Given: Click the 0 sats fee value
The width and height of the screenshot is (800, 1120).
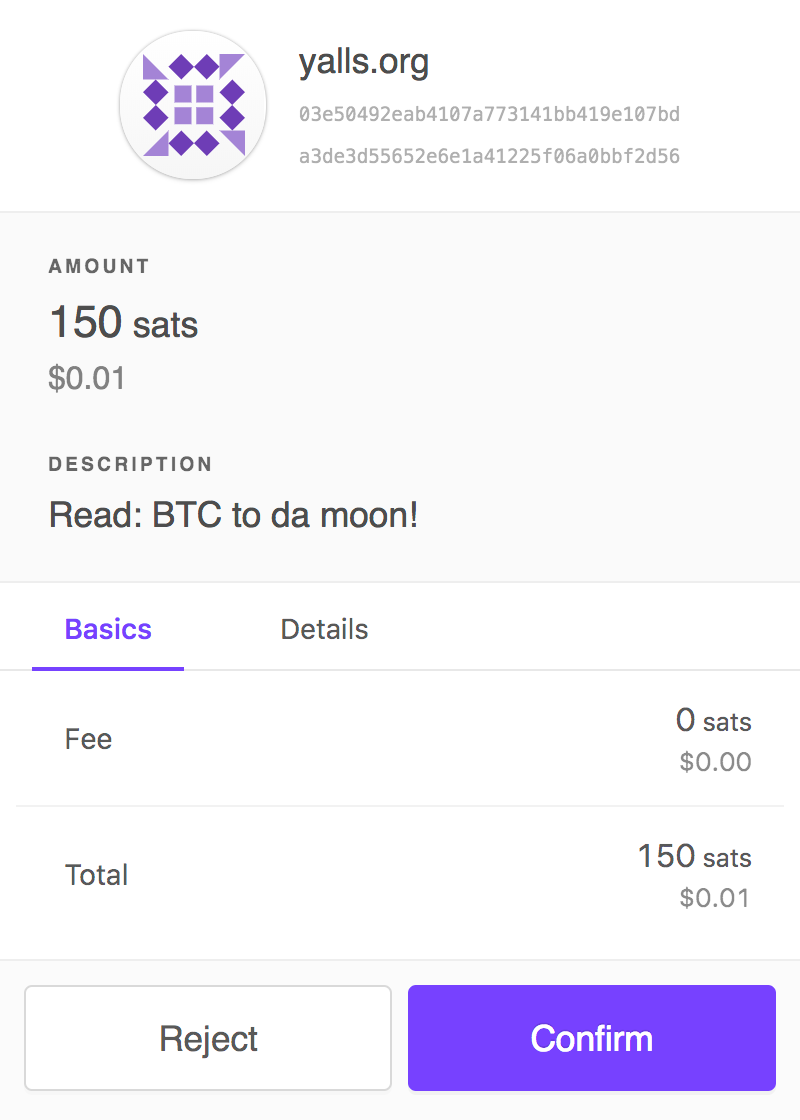Looking at the screenshot, I should click(713, 720).
